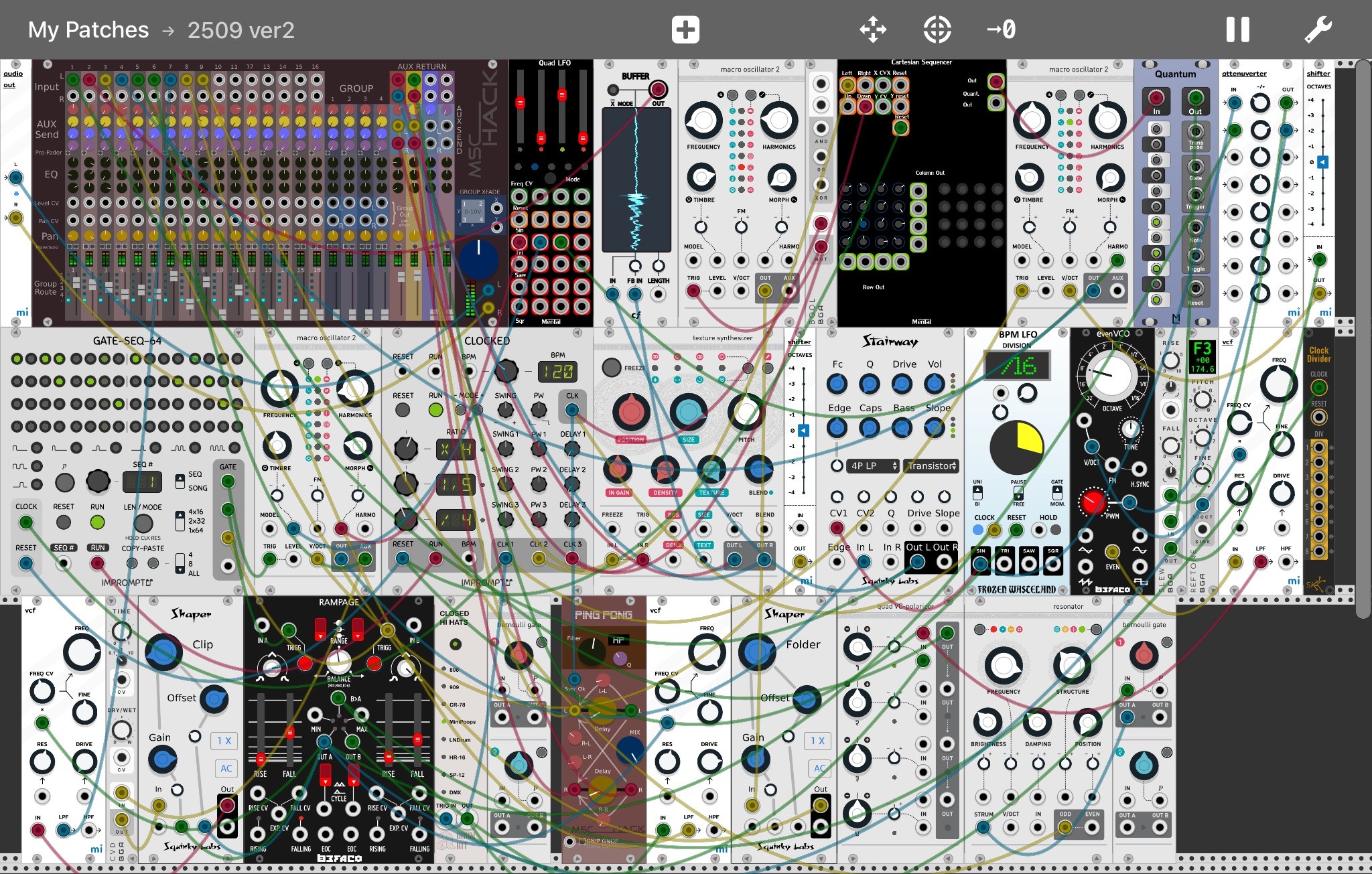Tap the texture synthesizer POSITION knob

630,412
